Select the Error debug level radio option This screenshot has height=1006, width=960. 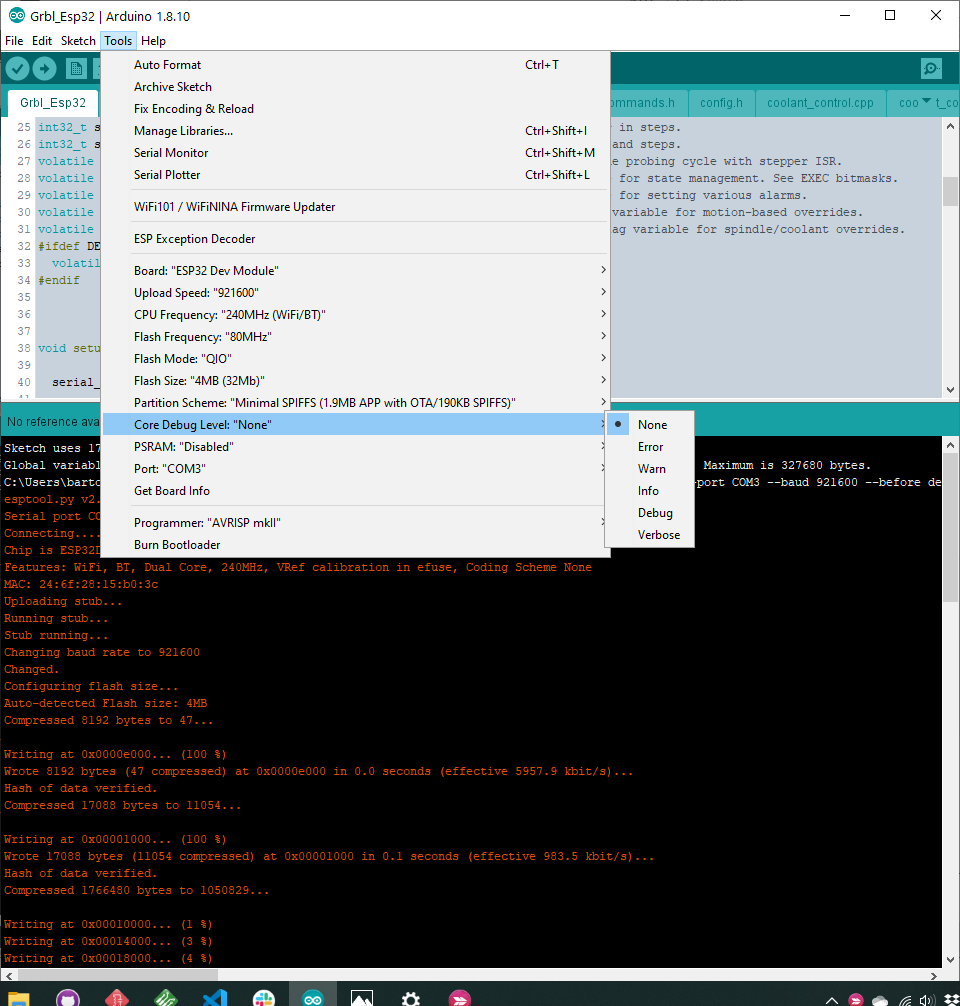(651, 446)
